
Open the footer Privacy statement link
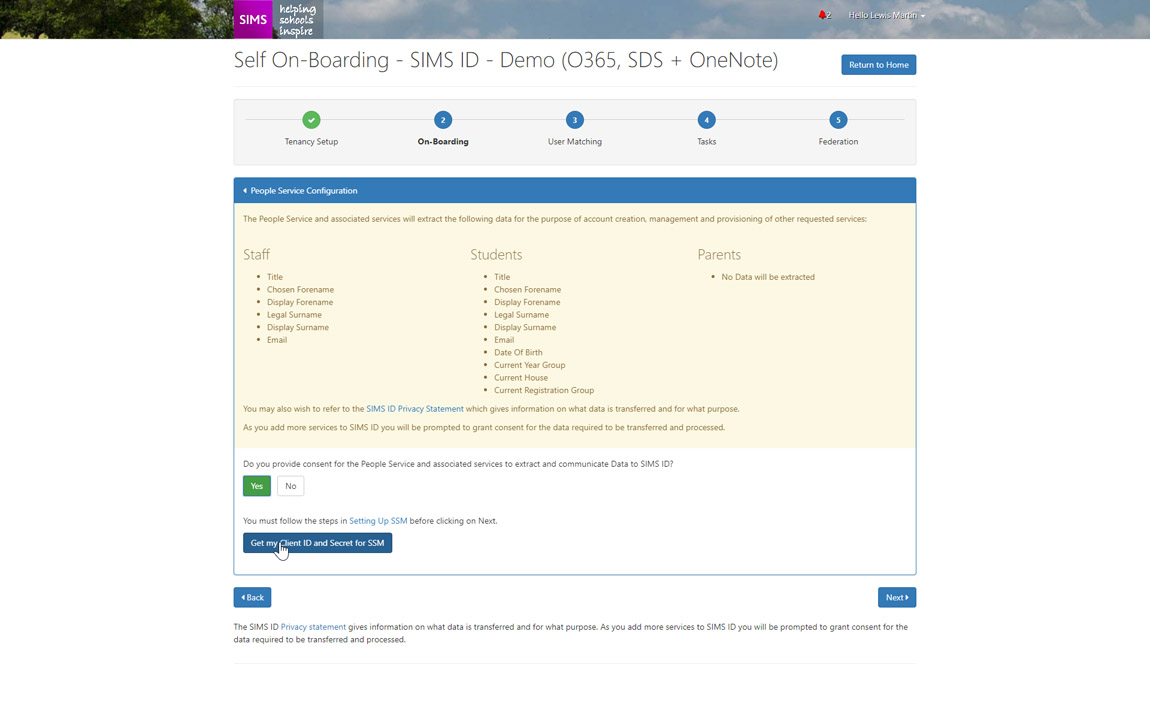[x=313, y=627]
